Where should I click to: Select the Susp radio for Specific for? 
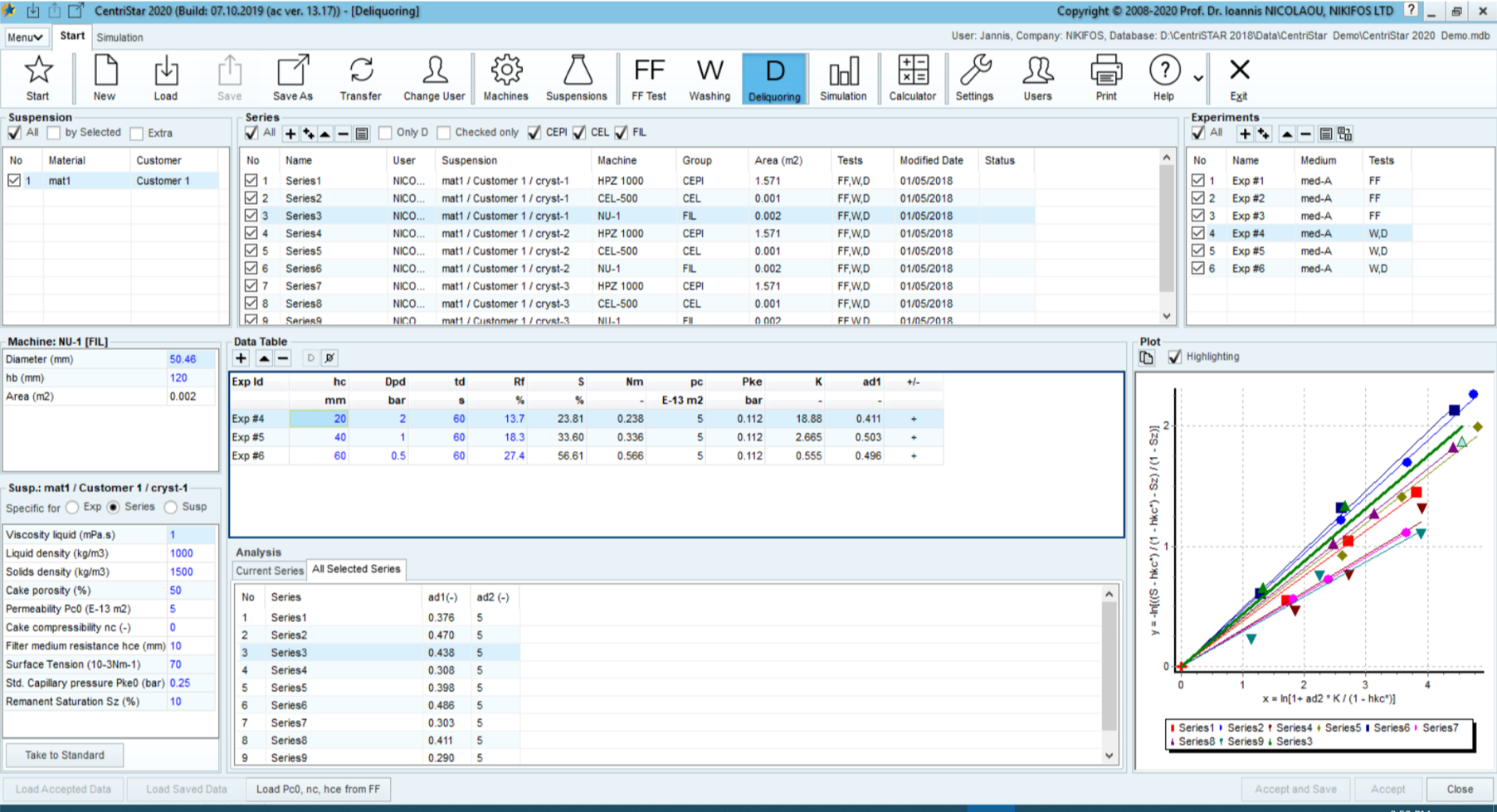point(171,507)
